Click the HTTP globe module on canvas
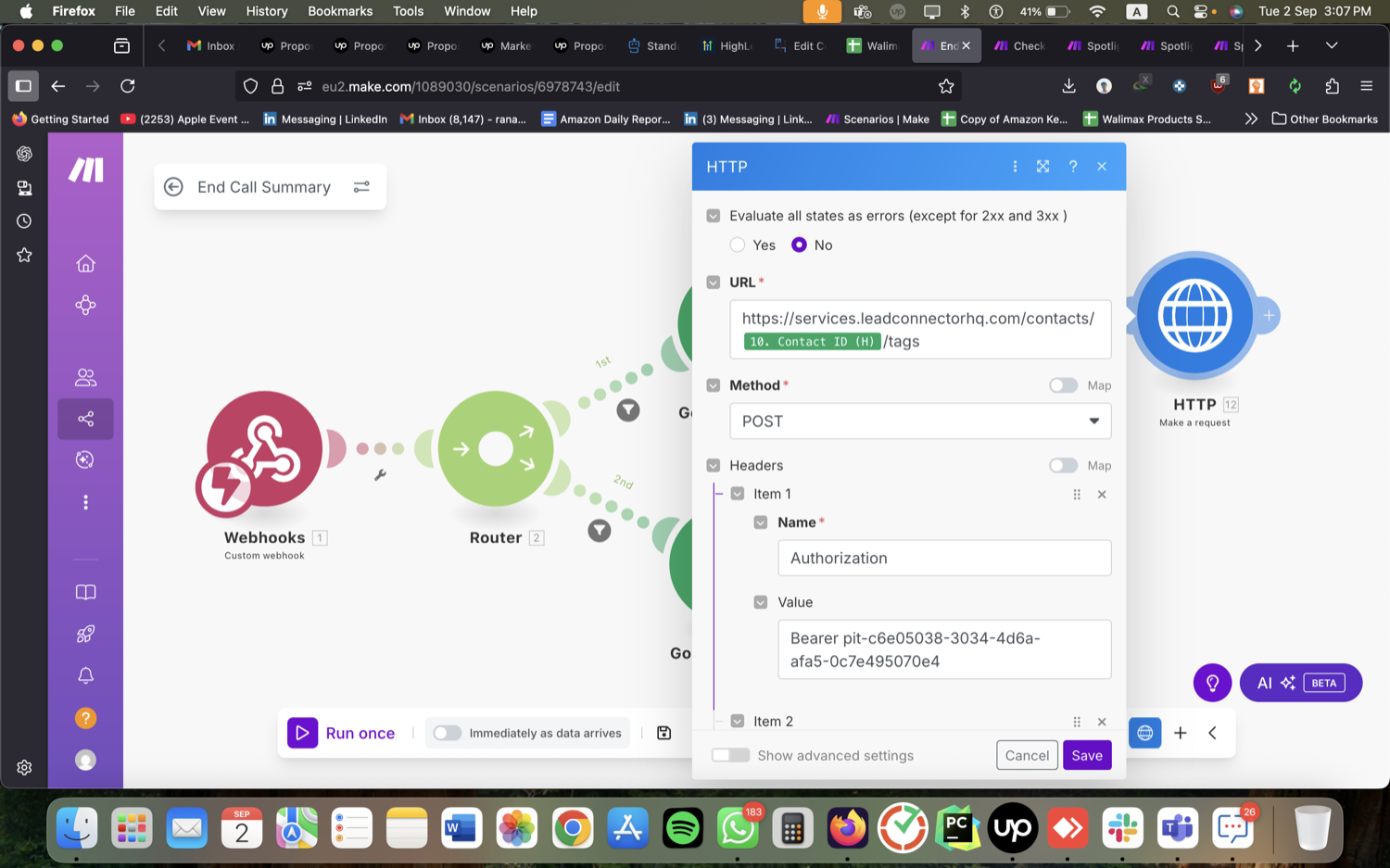The image size is (1390, 868). pyautogui.click(x=1194, y=317)
